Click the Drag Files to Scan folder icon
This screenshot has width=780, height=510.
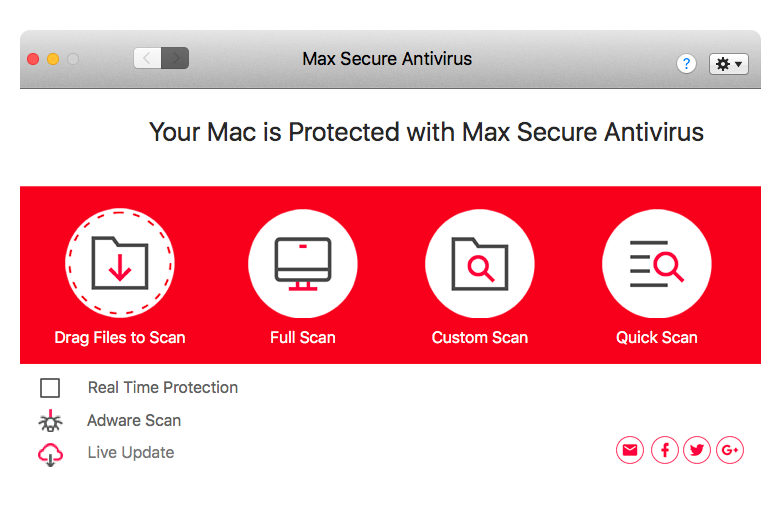point(119,263)
